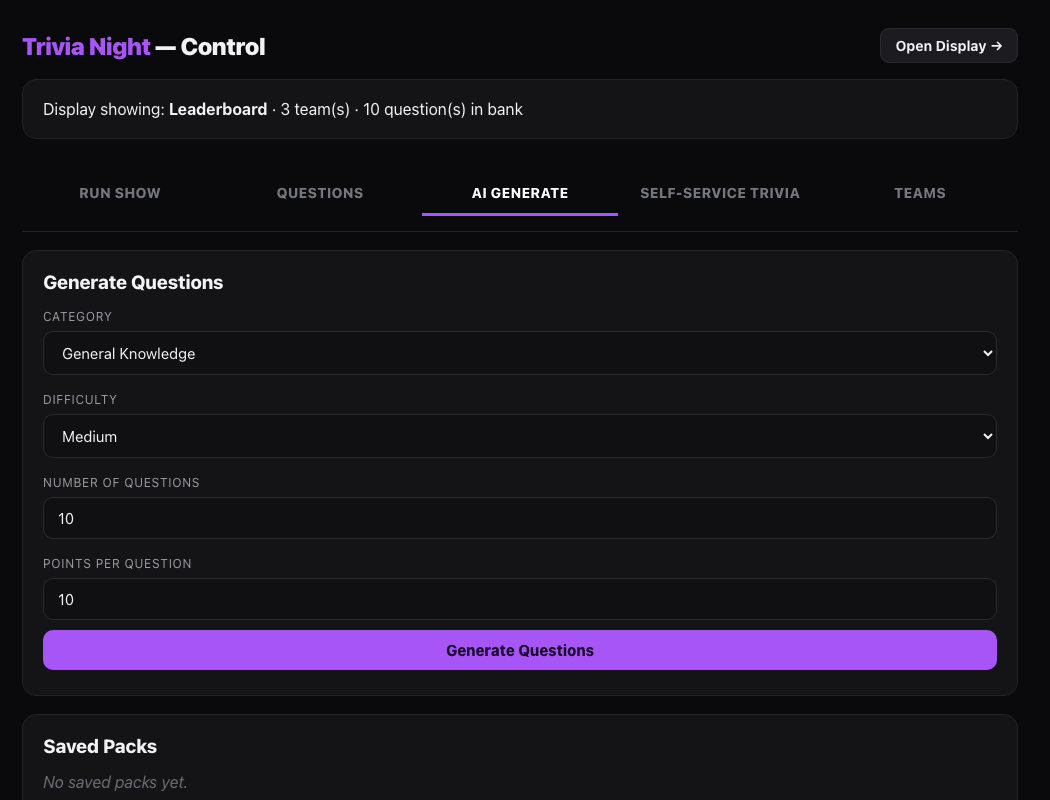
Task: Click the NUMBER OF QUESTIONS label
Action: click(121, 483)
